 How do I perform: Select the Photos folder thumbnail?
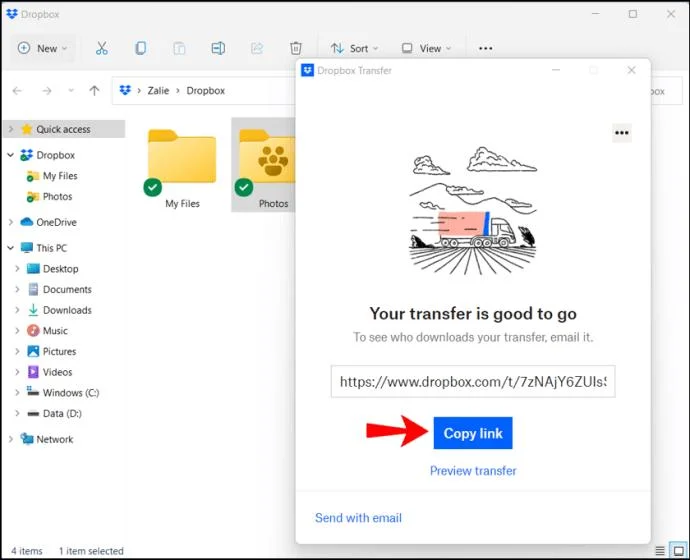click(264, 165)
